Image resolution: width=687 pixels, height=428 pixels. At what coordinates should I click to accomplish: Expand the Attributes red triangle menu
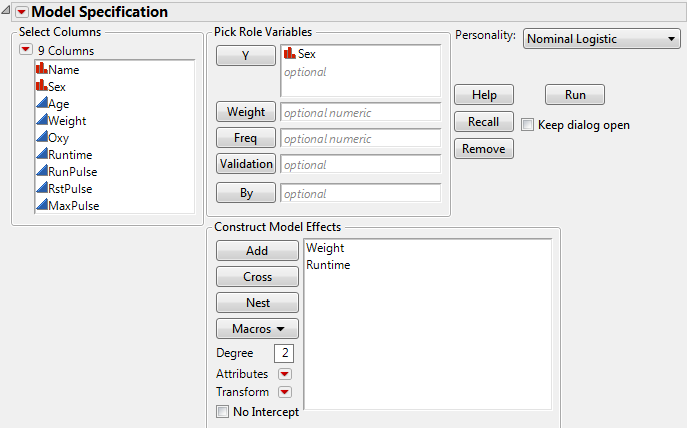point(284,374)
